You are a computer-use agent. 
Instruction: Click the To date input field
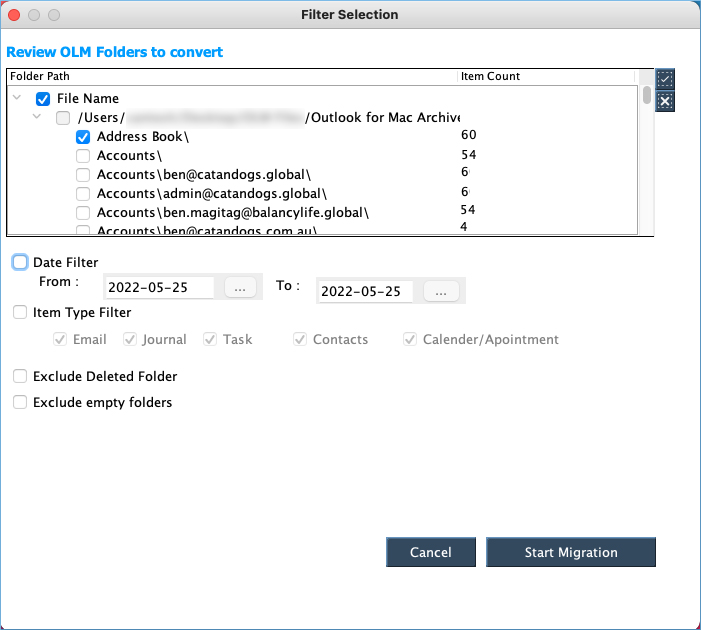(366, 291)
